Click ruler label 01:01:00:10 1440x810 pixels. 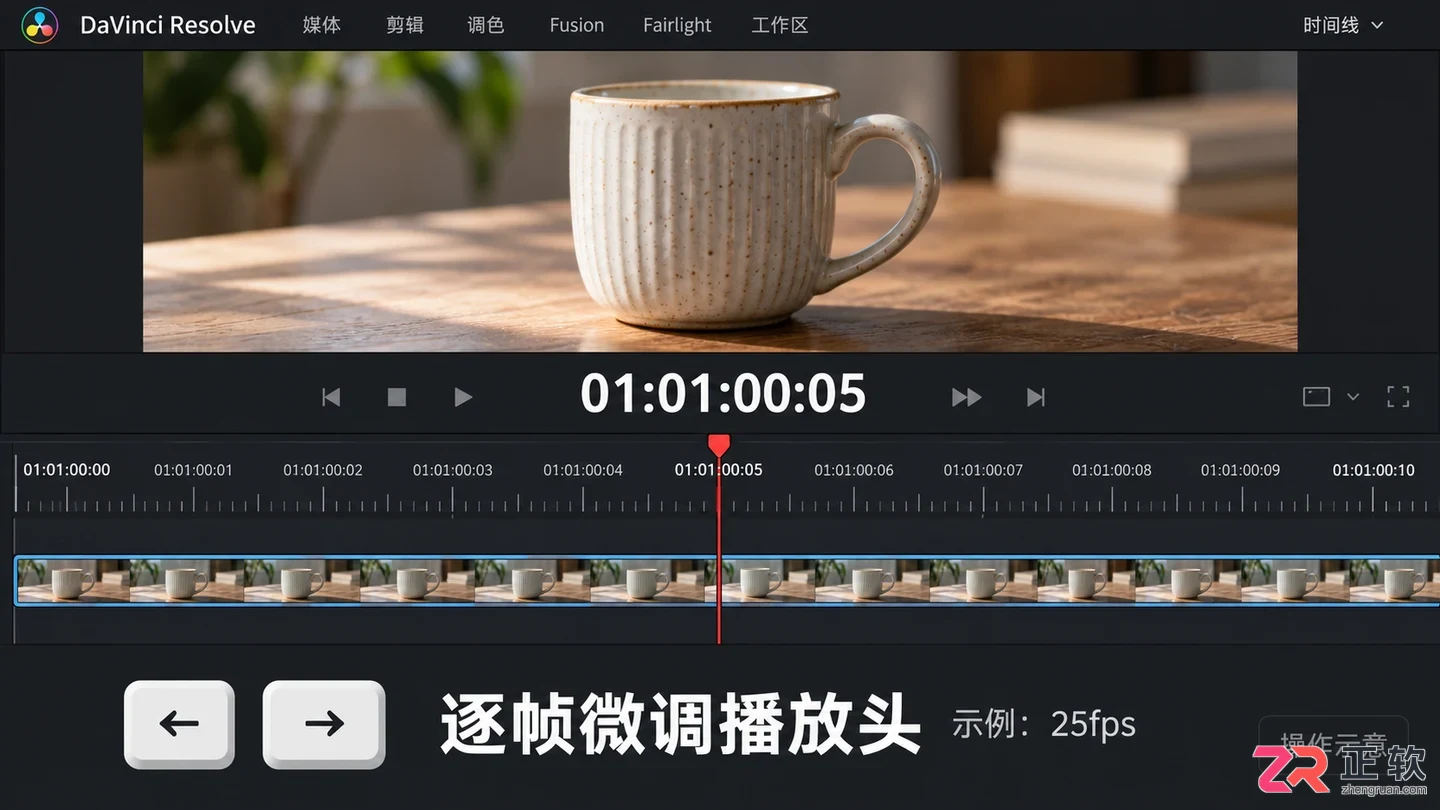pos(1374,470)
